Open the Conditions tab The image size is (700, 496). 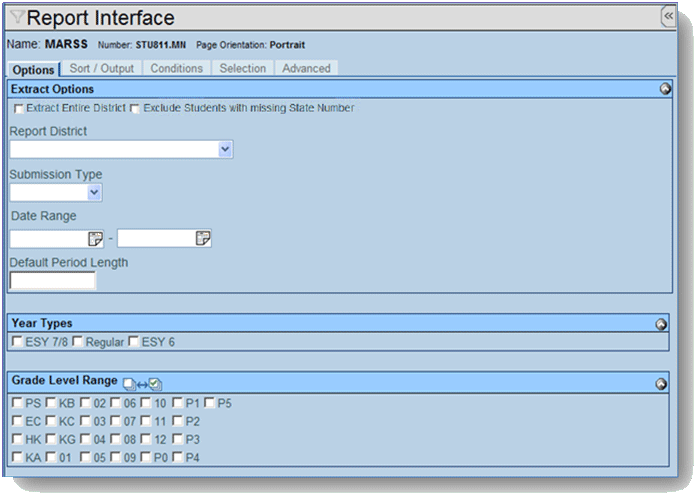click(176, 69)
